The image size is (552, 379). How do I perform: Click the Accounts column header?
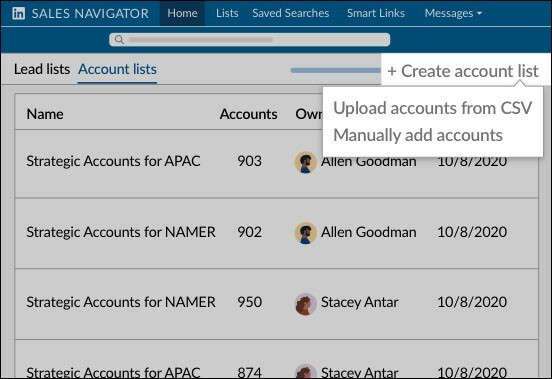[x=249, y=114]
